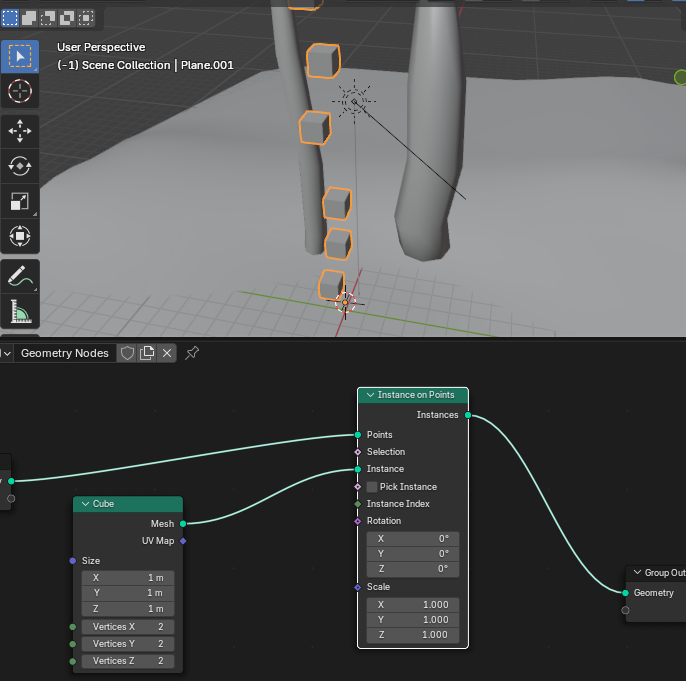Select the Move tool
Viewport: 686px width, 681px height.
(20, 131)
